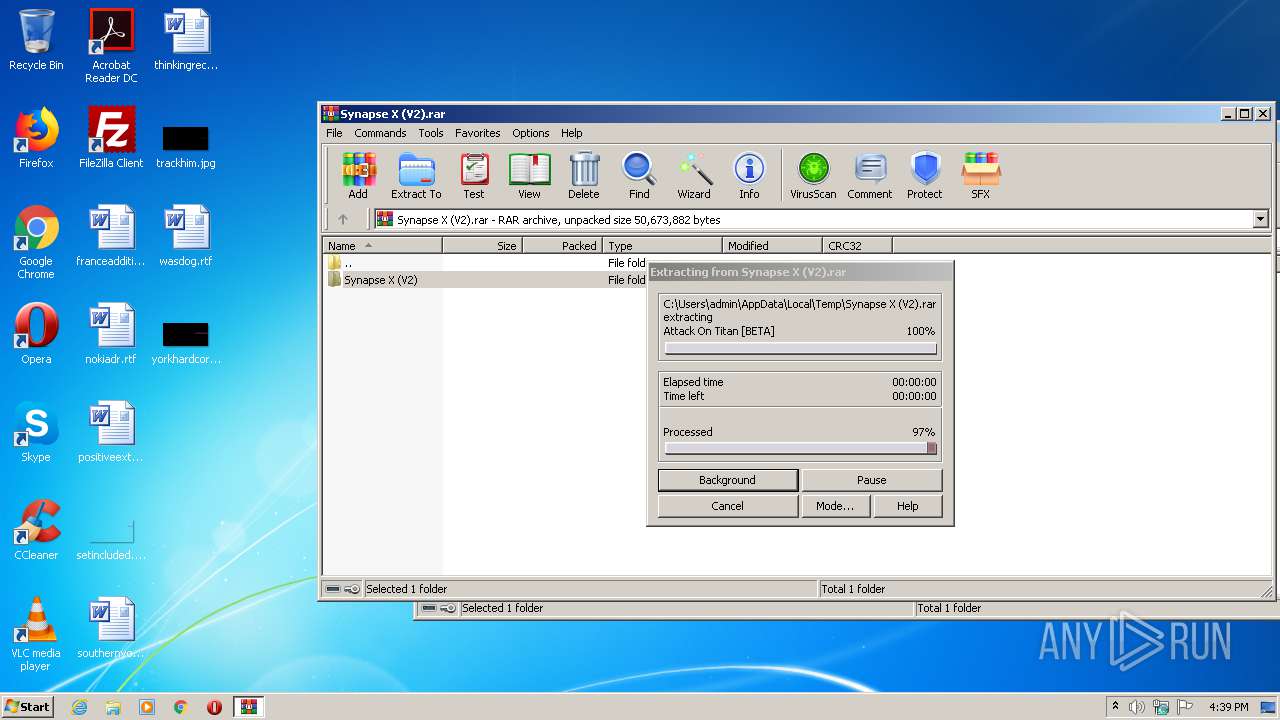Viewport: 1280px width, 720px height.
Task: Launch Skype from the desktop
Action: pos(36,432)
